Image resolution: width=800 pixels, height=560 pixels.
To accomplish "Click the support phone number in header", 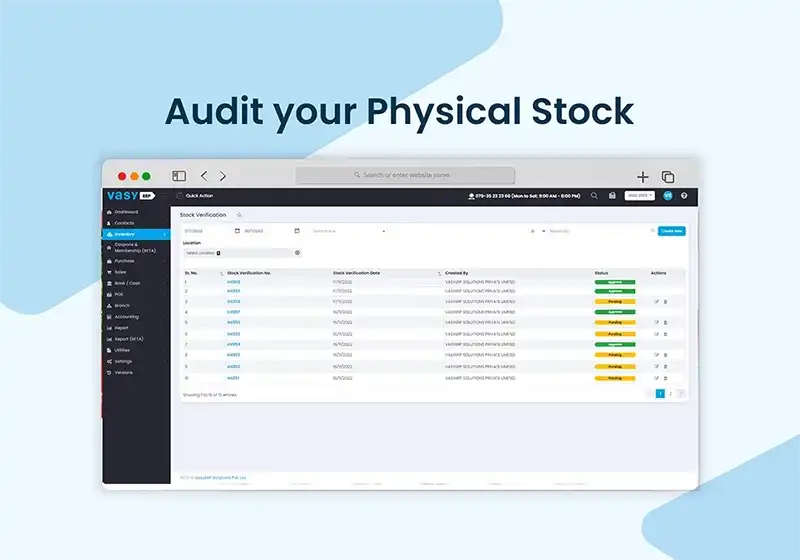I will [x=524, y=196].
